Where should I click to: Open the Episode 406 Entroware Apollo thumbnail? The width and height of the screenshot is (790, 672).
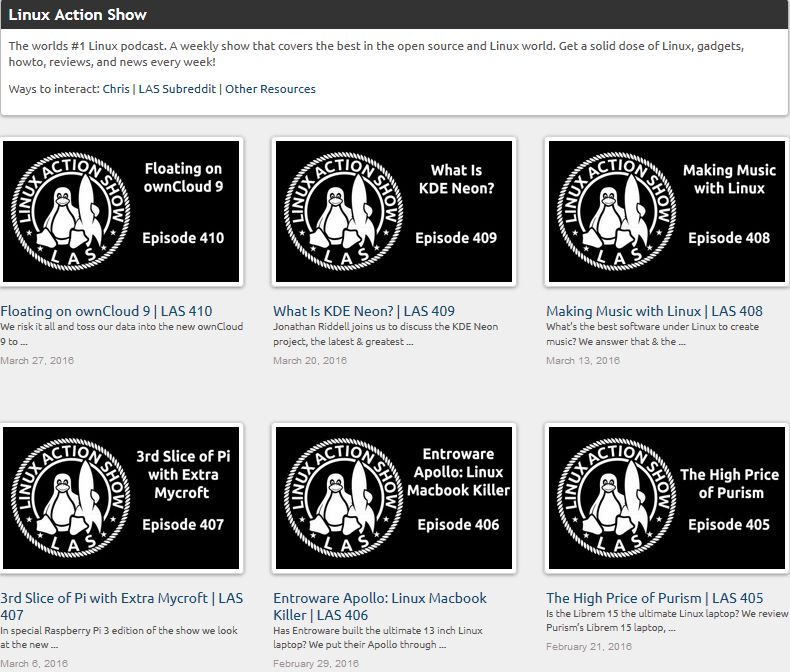tap(394, 498)
